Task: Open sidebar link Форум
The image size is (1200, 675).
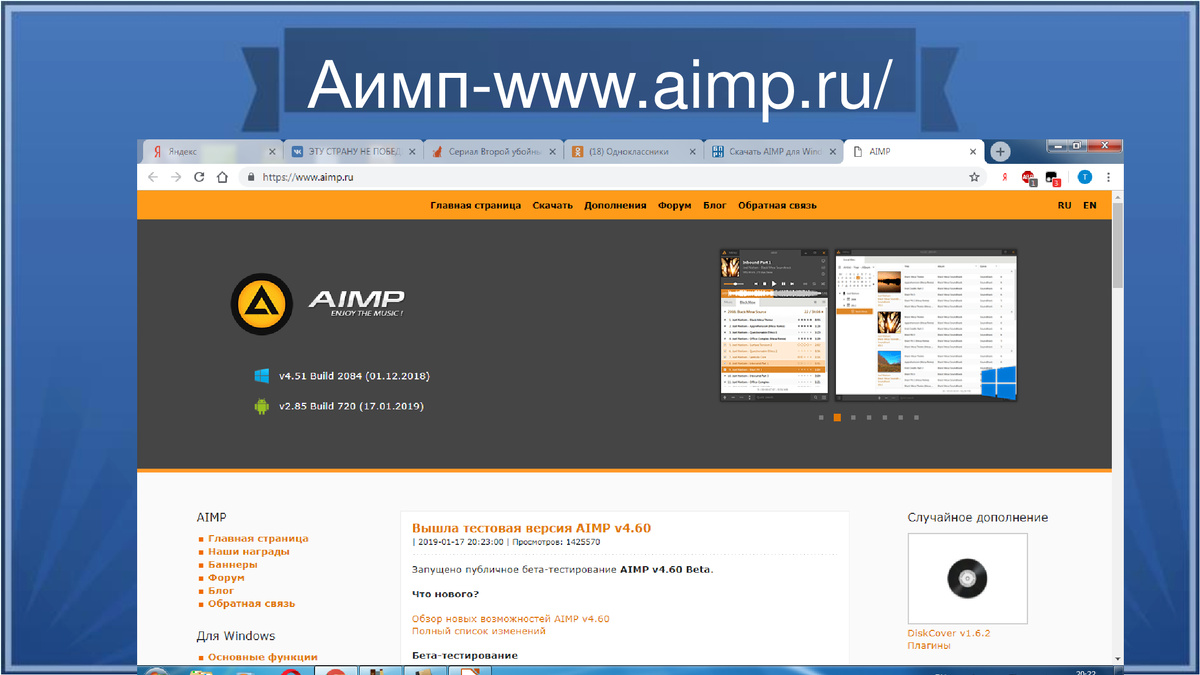Action: pos(226,577)
